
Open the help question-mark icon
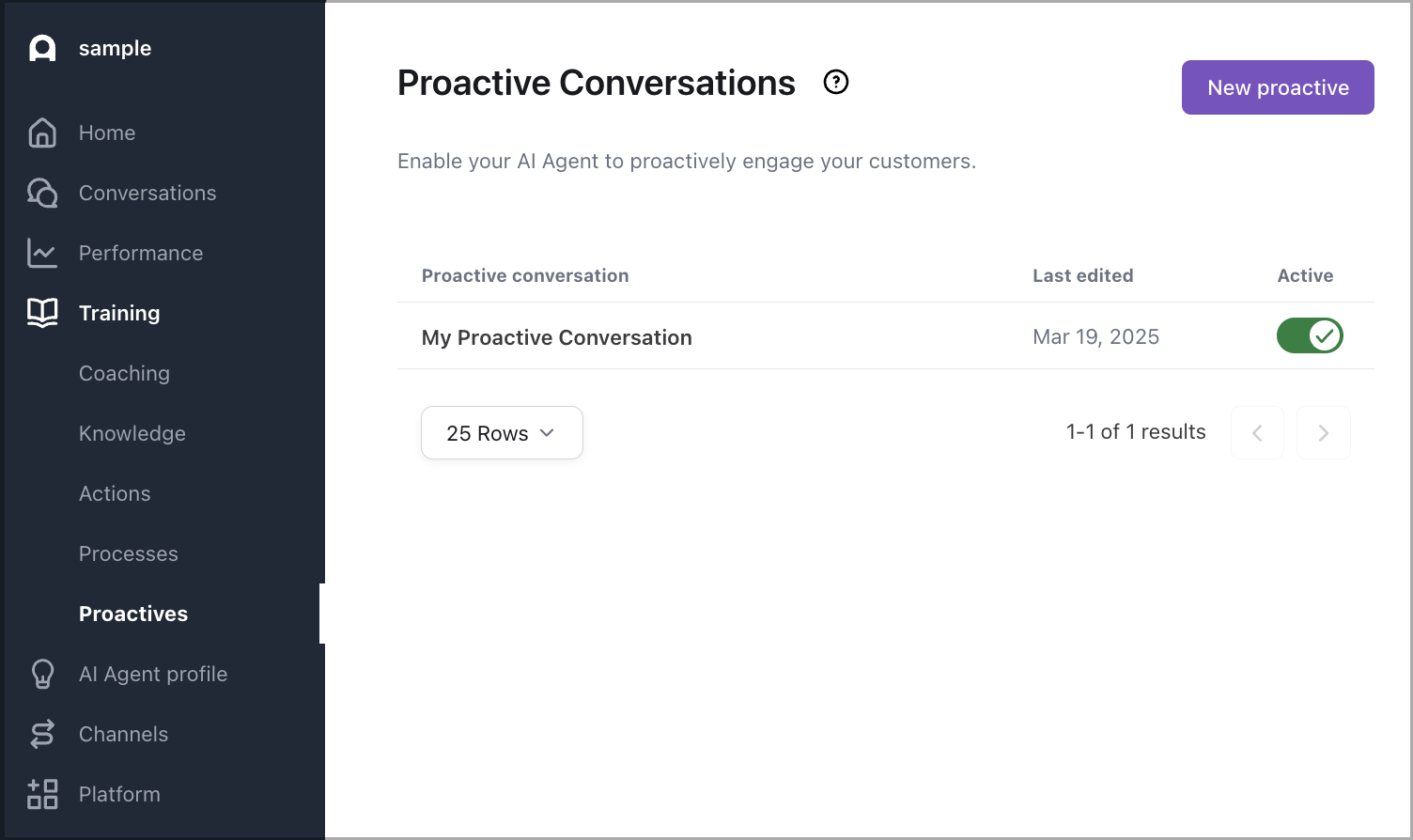click(835, 83)
